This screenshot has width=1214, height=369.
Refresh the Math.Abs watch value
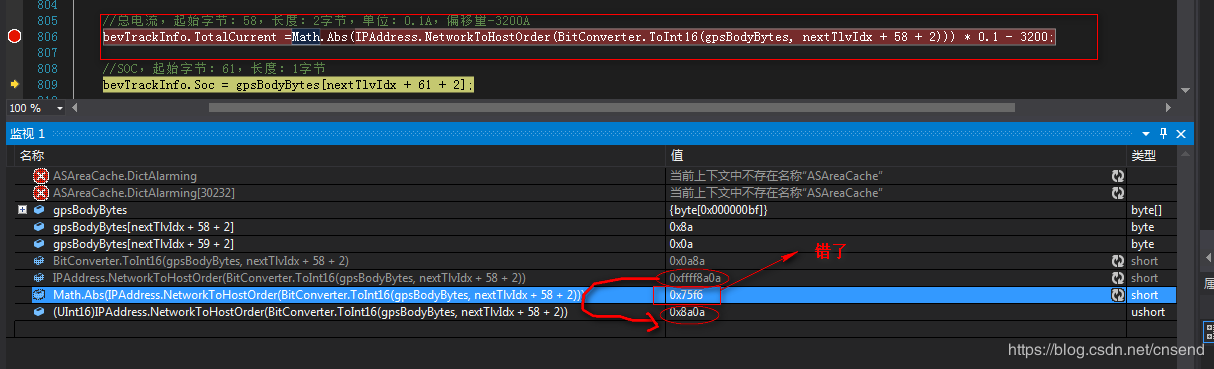coord(1117,295)
